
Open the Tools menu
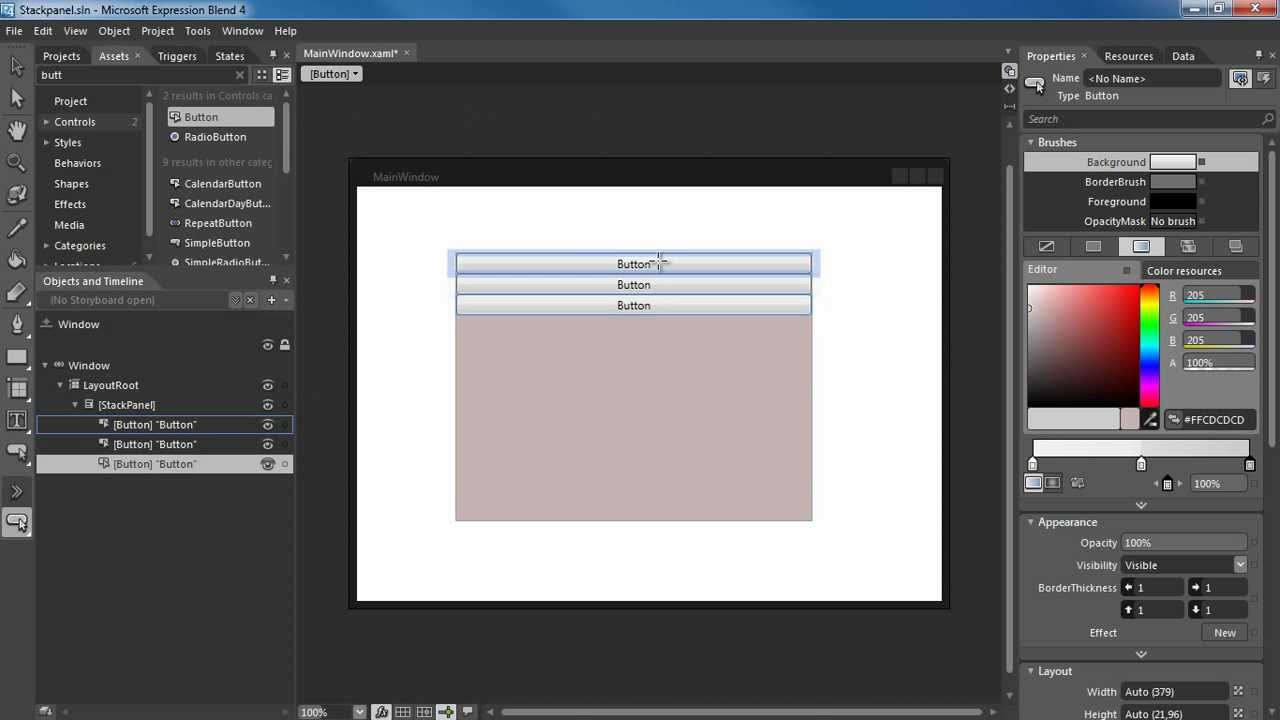pyautogui.click(x=198, y=31)
